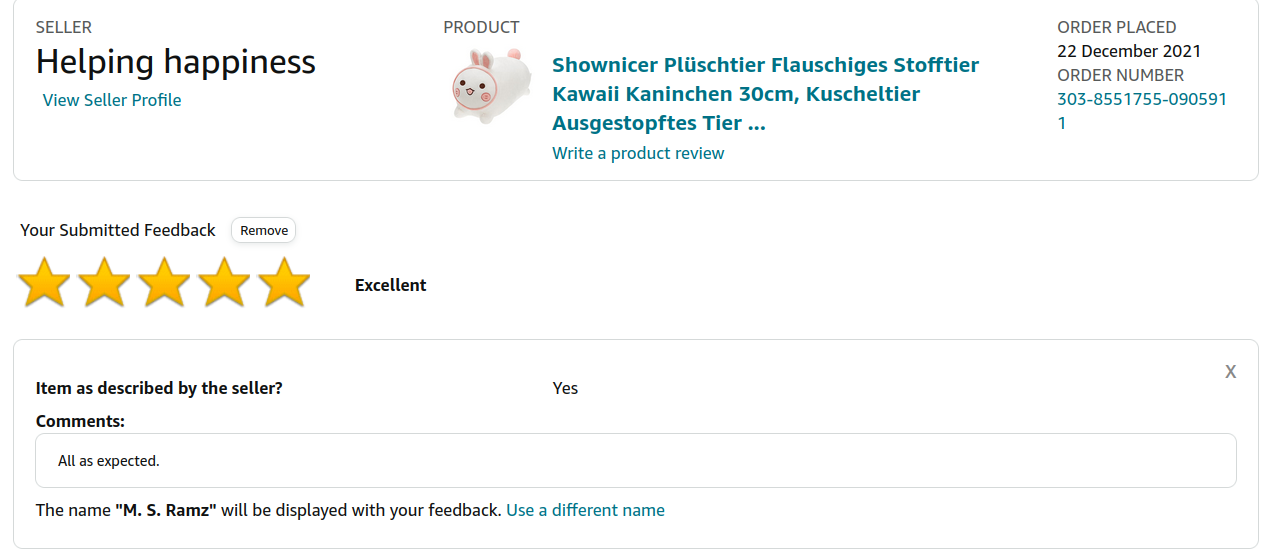The image size is (1263, 554).
Task: Click the Excellent rating label
Action: (390, 285)
